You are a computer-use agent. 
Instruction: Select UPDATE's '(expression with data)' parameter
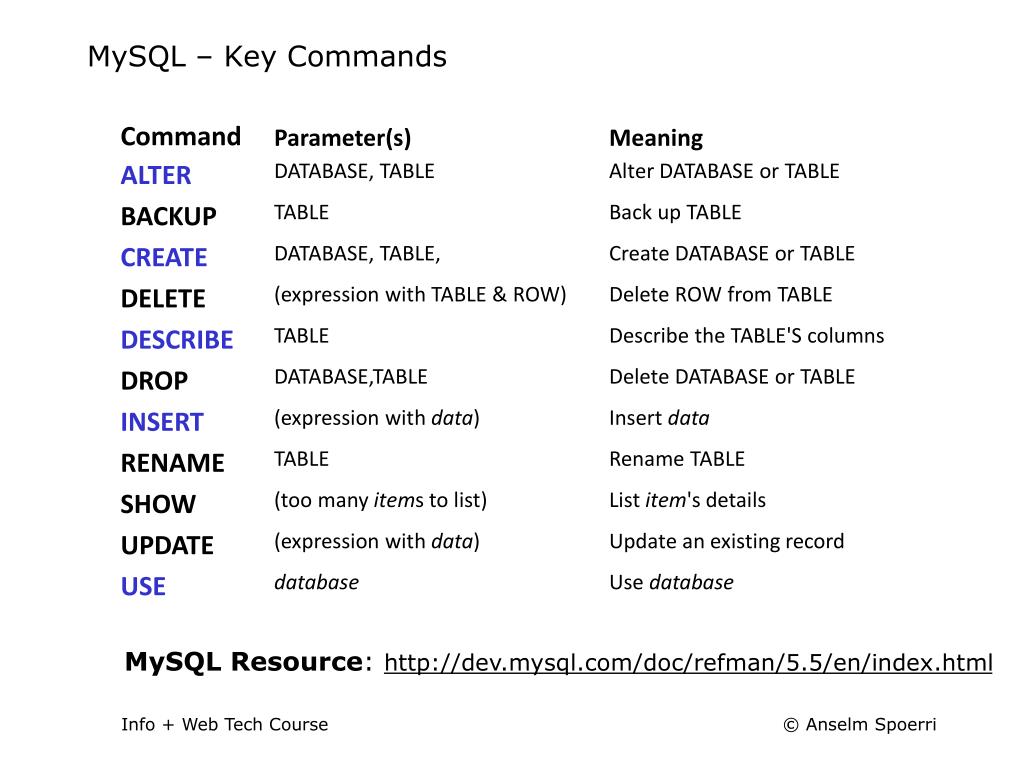tap(377, 541)
